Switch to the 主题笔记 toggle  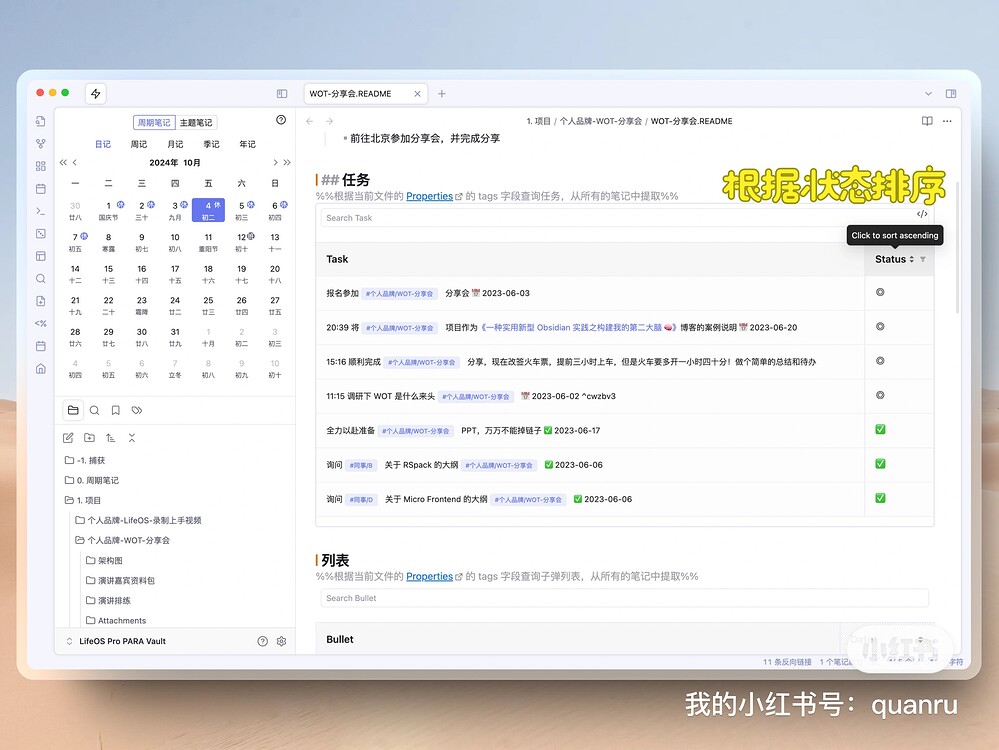pyautogui.click(x=194, y=122)
